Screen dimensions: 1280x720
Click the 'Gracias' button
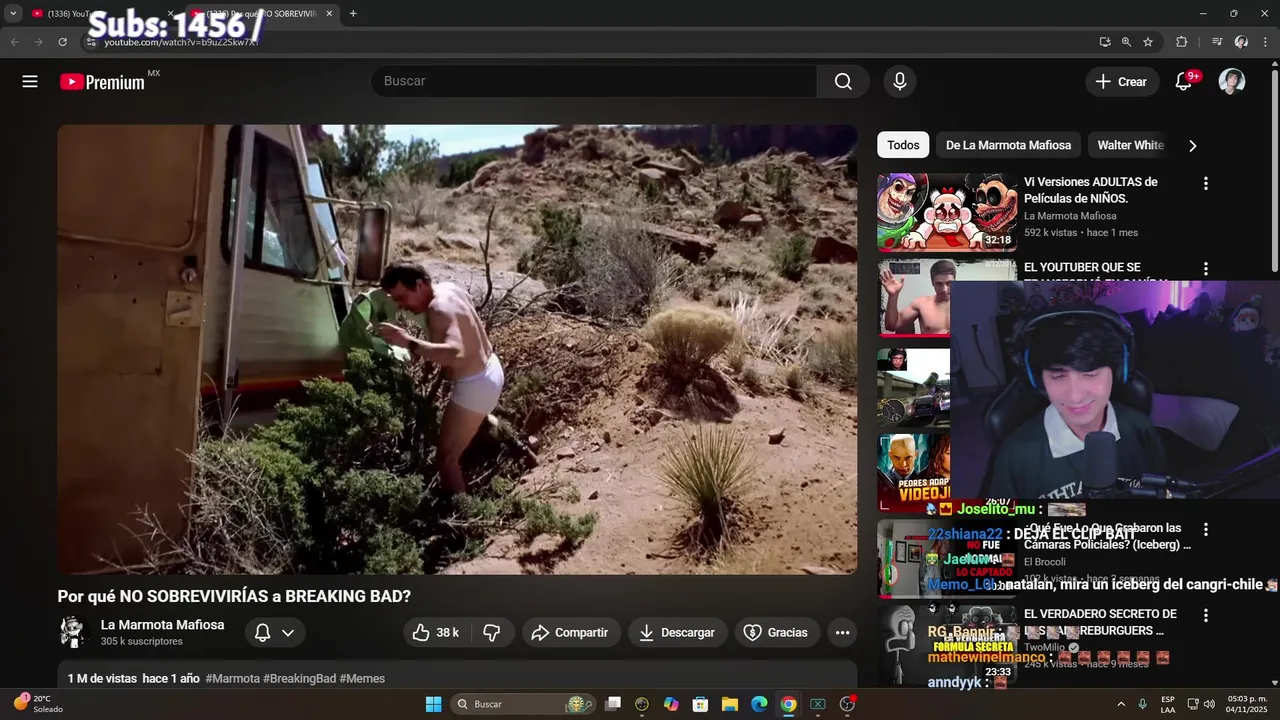[777, 632]
